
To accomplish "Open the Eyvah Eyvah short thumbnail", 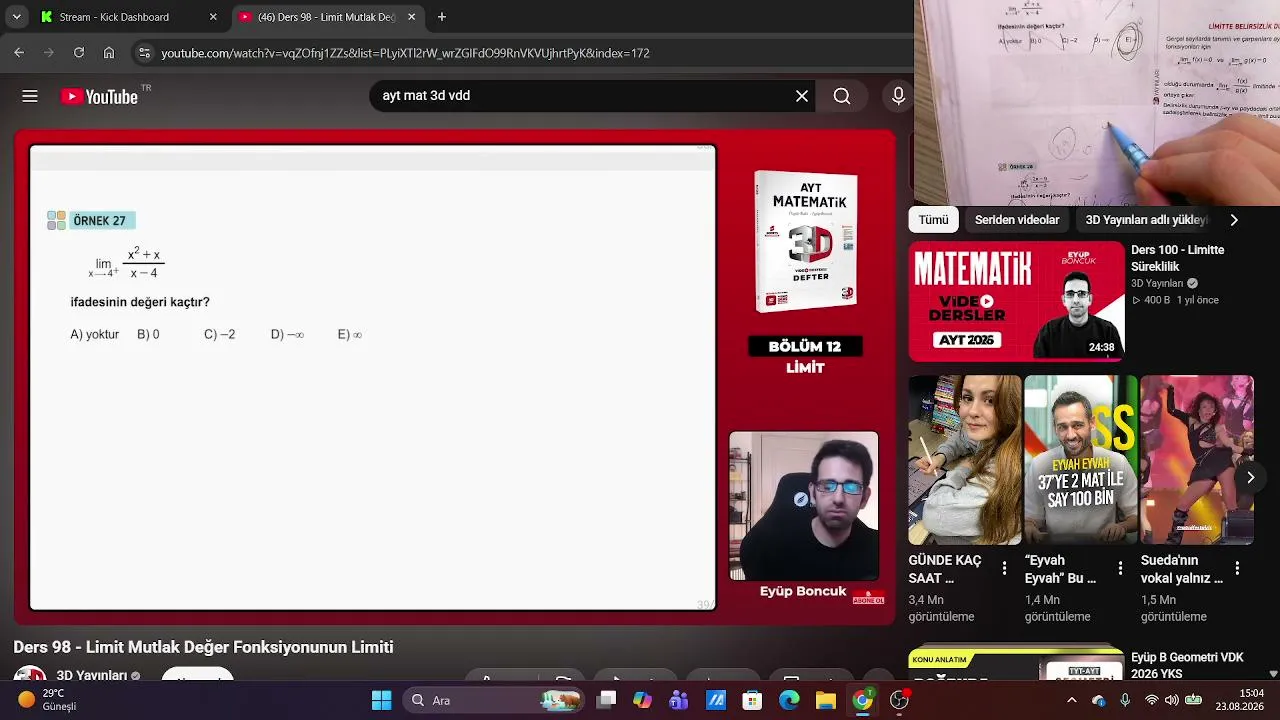I will (1081, 460).
